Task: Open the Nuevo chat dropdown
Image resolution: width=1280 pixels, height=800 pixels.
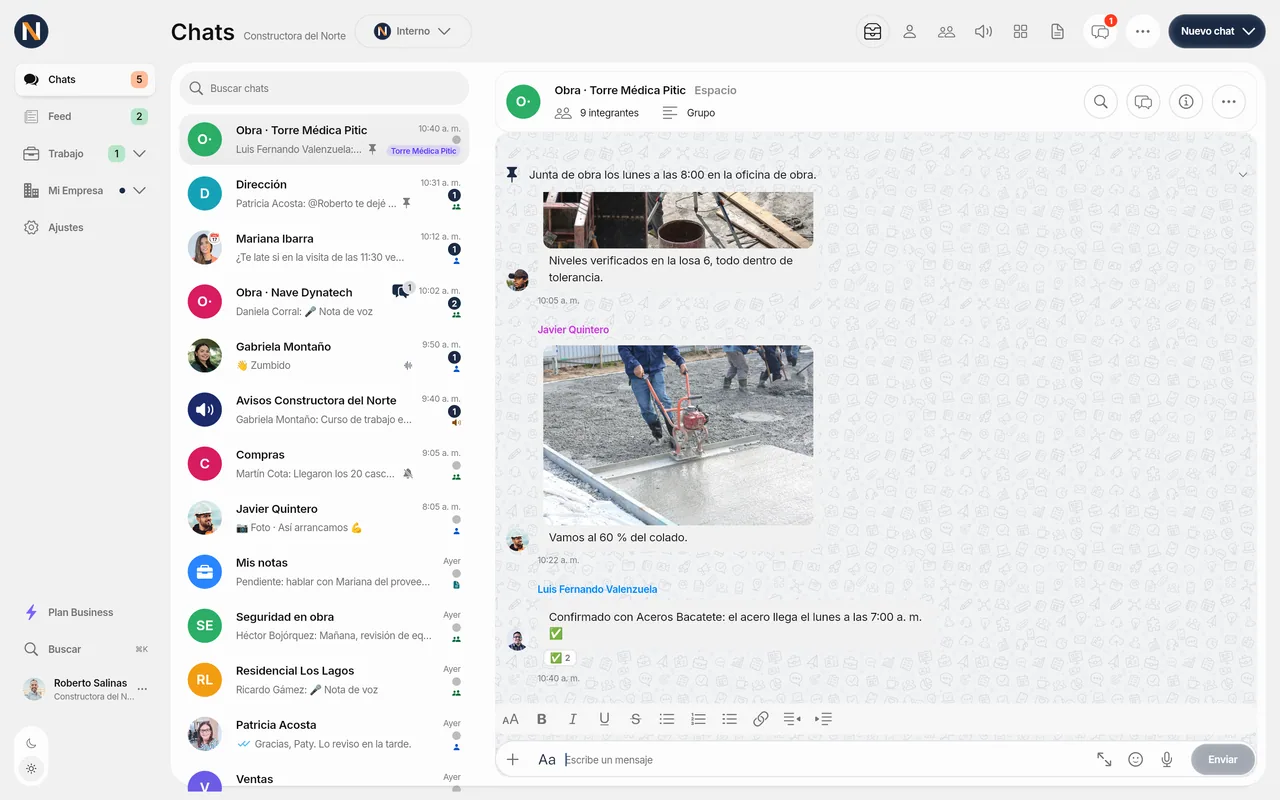Action: coord(1217,31)
